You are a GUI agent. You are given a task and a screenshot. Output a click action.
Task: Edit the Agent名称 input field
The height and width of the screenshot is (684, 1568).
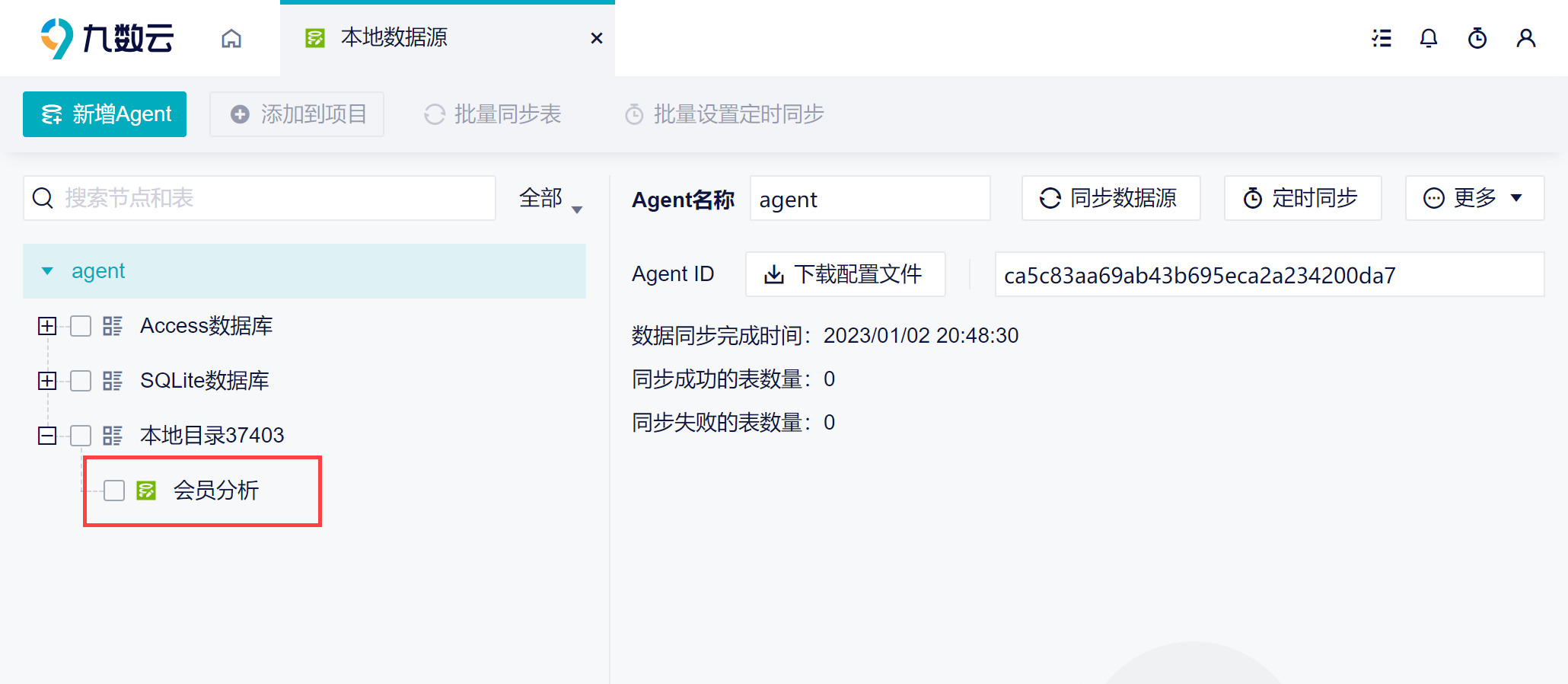pos(870,198)
